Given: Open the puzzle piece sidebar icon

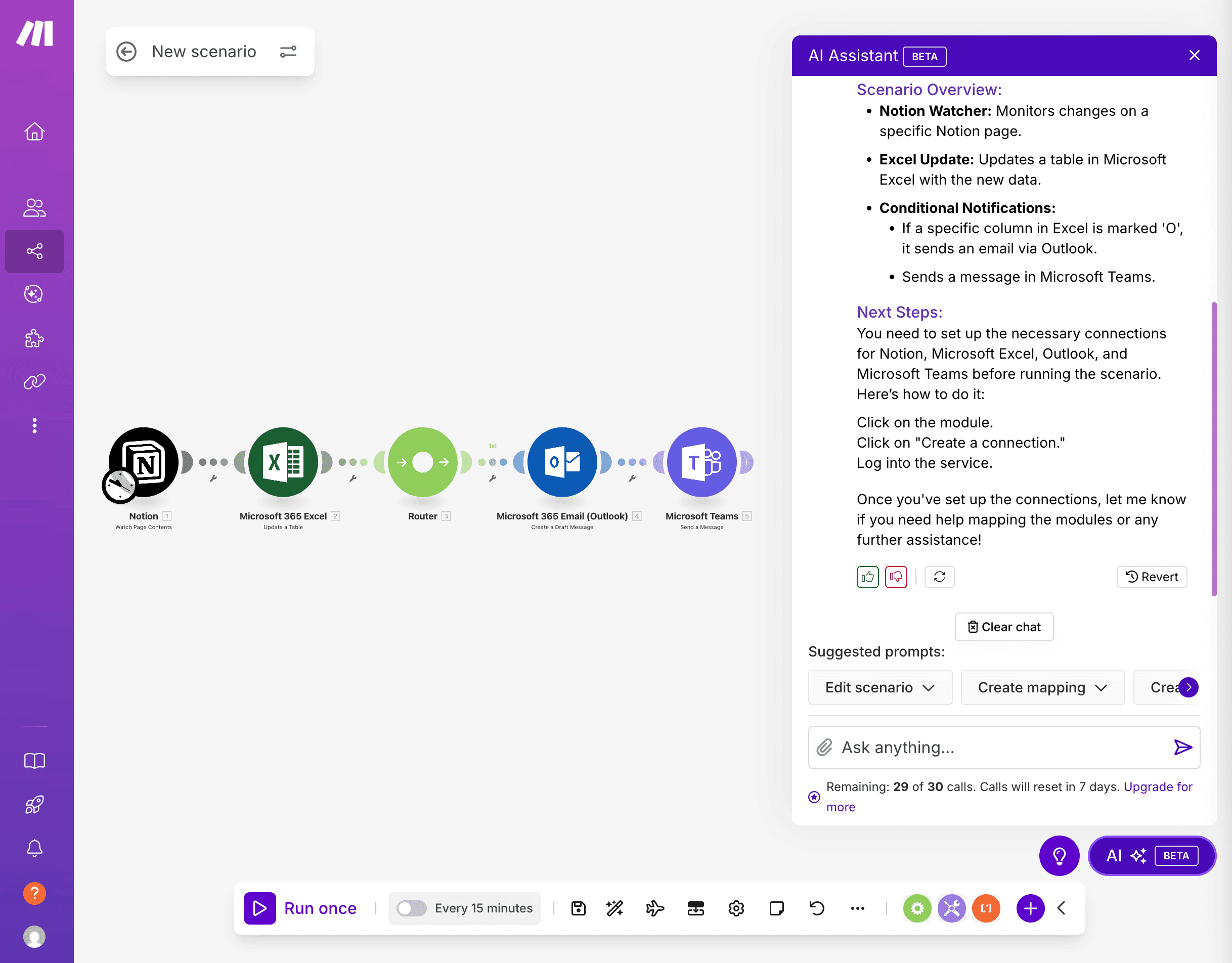Looking at the screenshot, I should point(34,338).
